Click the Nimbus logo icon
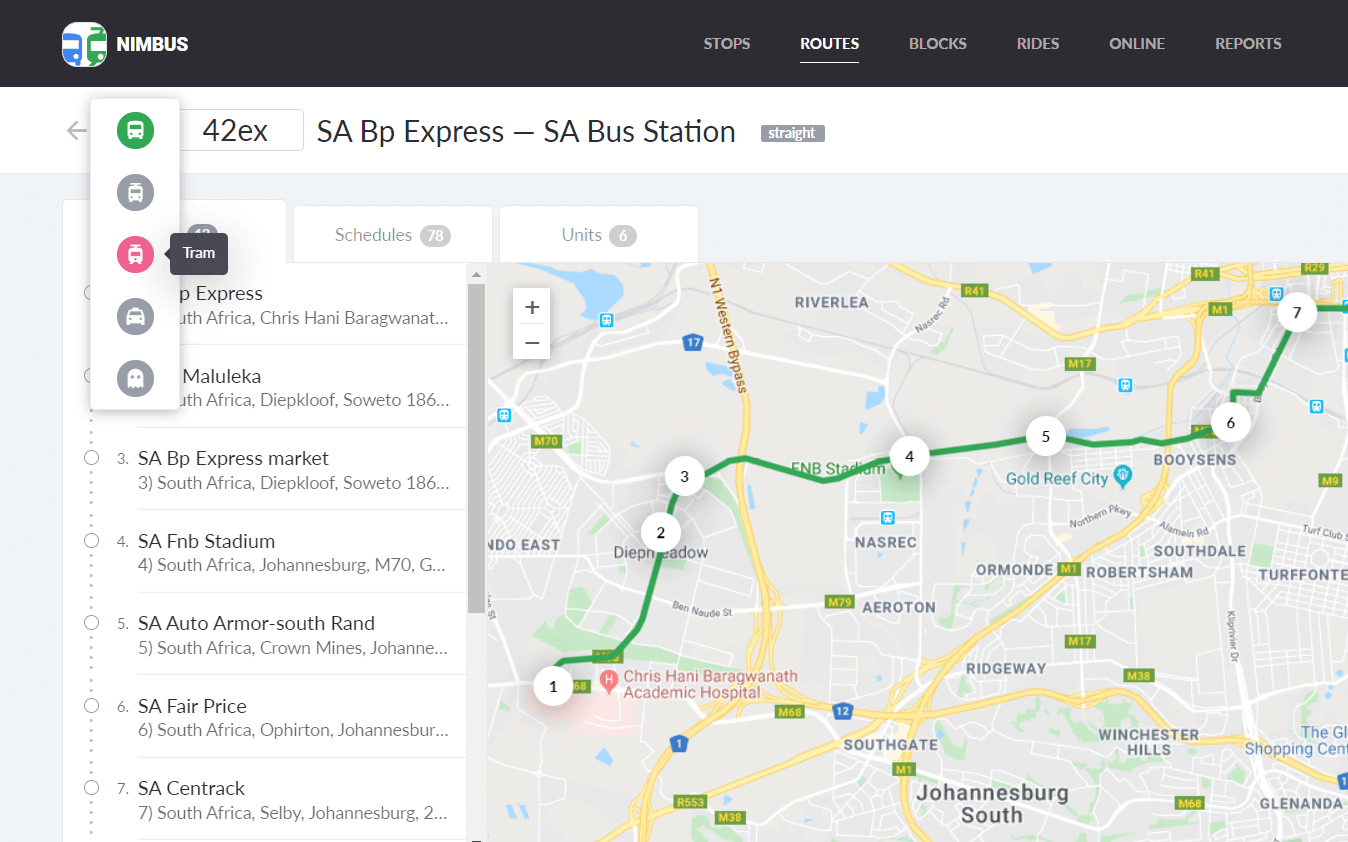1348x842 pixels. 84,44
